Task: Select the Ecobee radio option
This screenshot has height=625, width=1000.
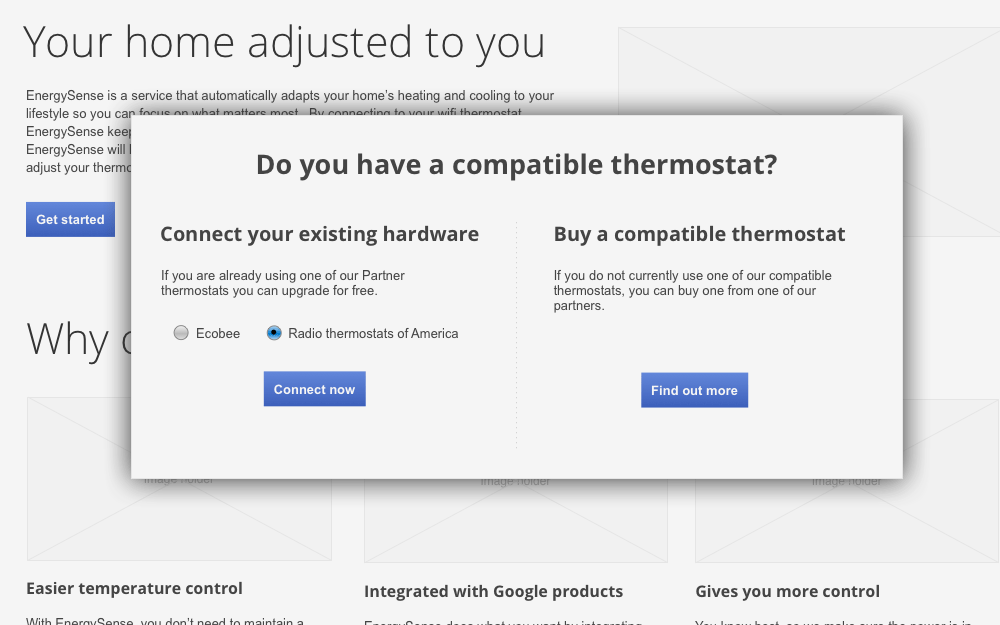Action: tap(181, 333)
